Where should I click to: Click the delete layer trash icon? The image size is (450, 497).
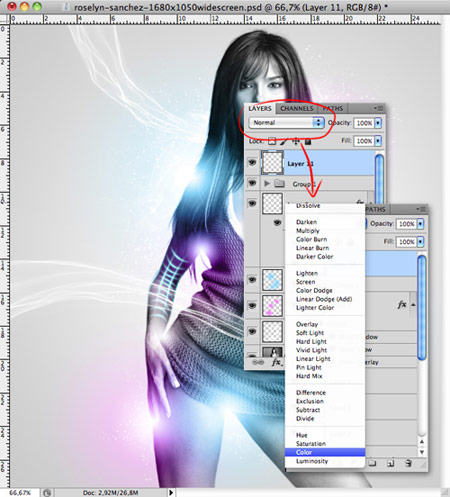[408, 463]
